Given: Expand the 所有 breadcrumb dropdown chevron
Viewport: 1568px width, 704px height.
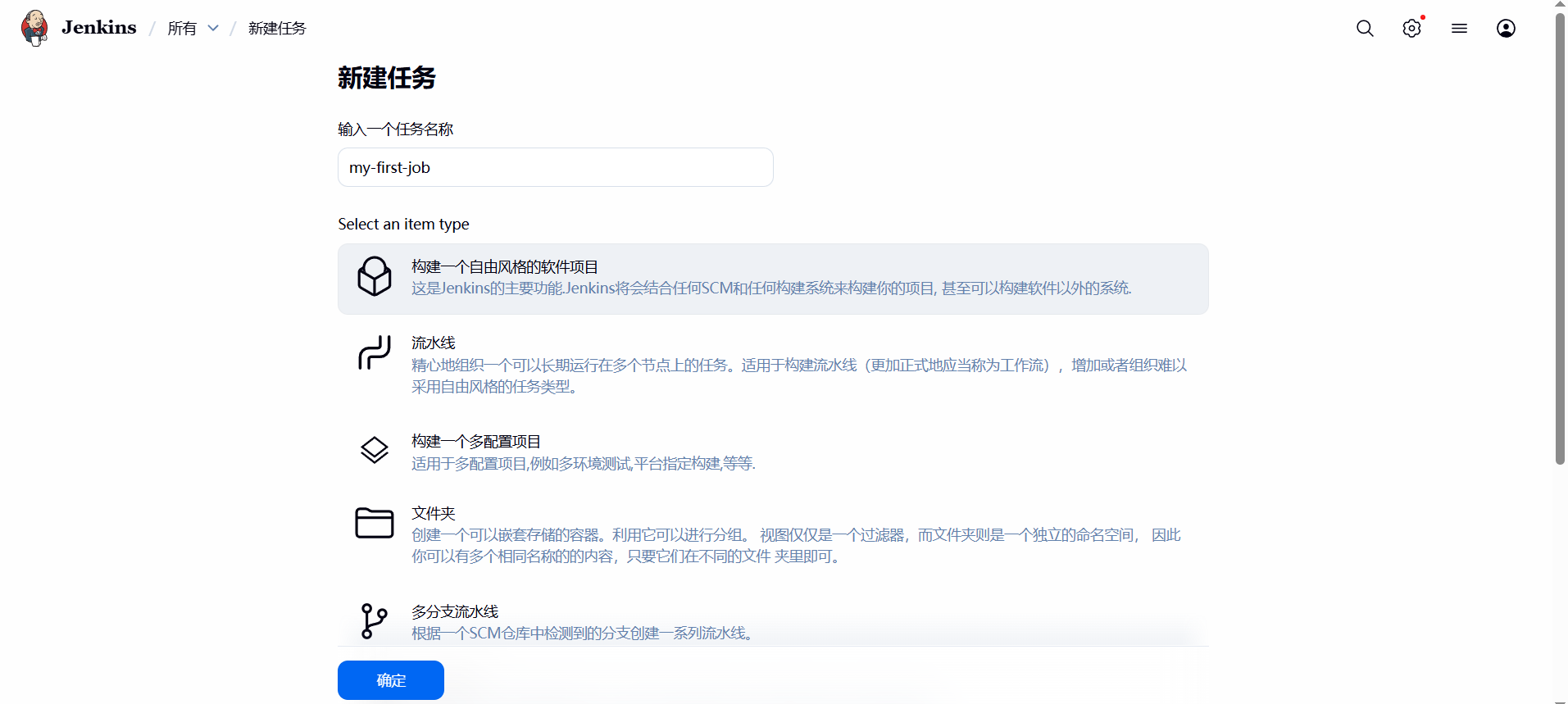Looking at the screenshot, I should click(213, 29).
